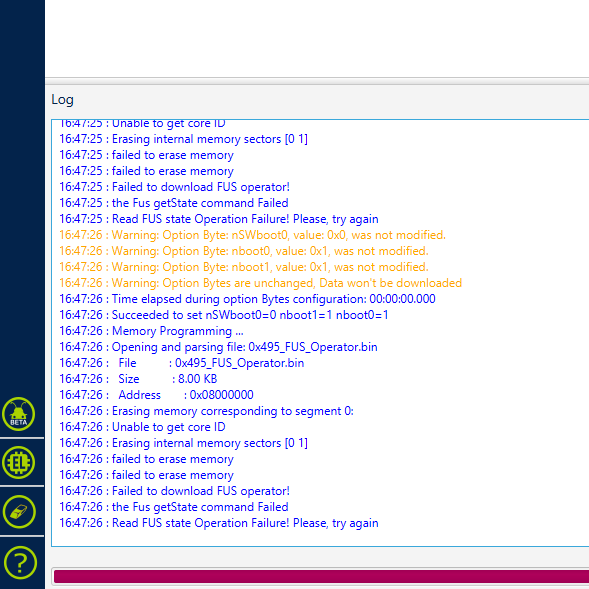Click the Log panel heading

point(62,100)
